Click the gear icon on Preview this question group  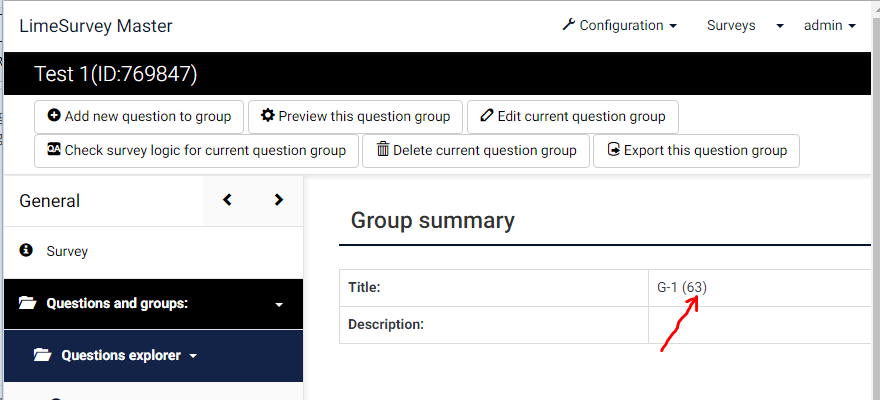pyautogui.click(x=267, y=116)
